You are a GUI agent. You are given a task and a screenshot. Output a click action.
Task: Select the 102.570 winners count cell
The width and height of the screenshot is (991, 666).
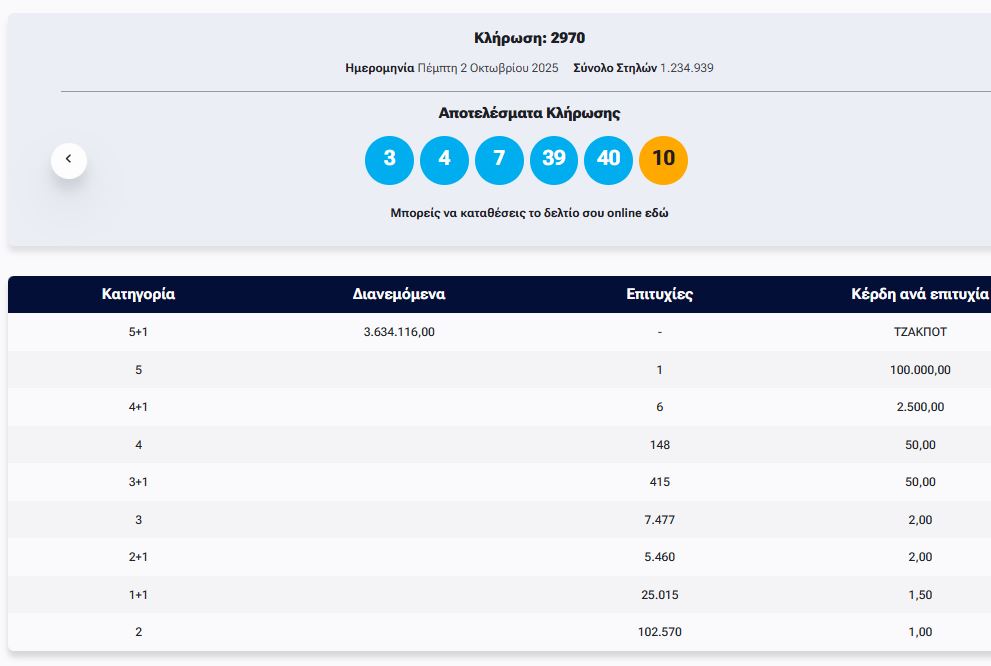[x=659, y=632]
